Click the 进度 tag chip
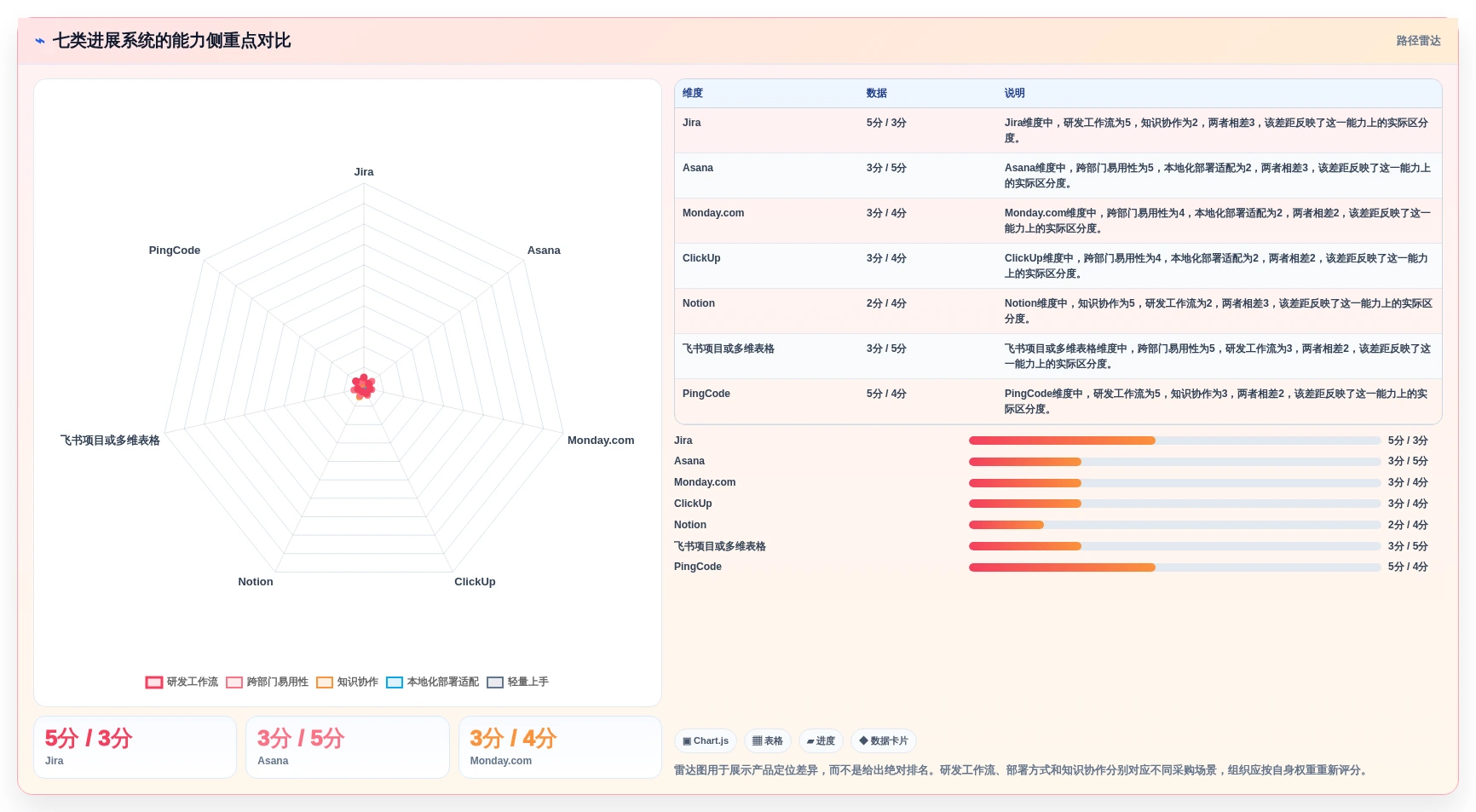The image size is (1476, 812). pyautogui.click(x=821, y=741)
